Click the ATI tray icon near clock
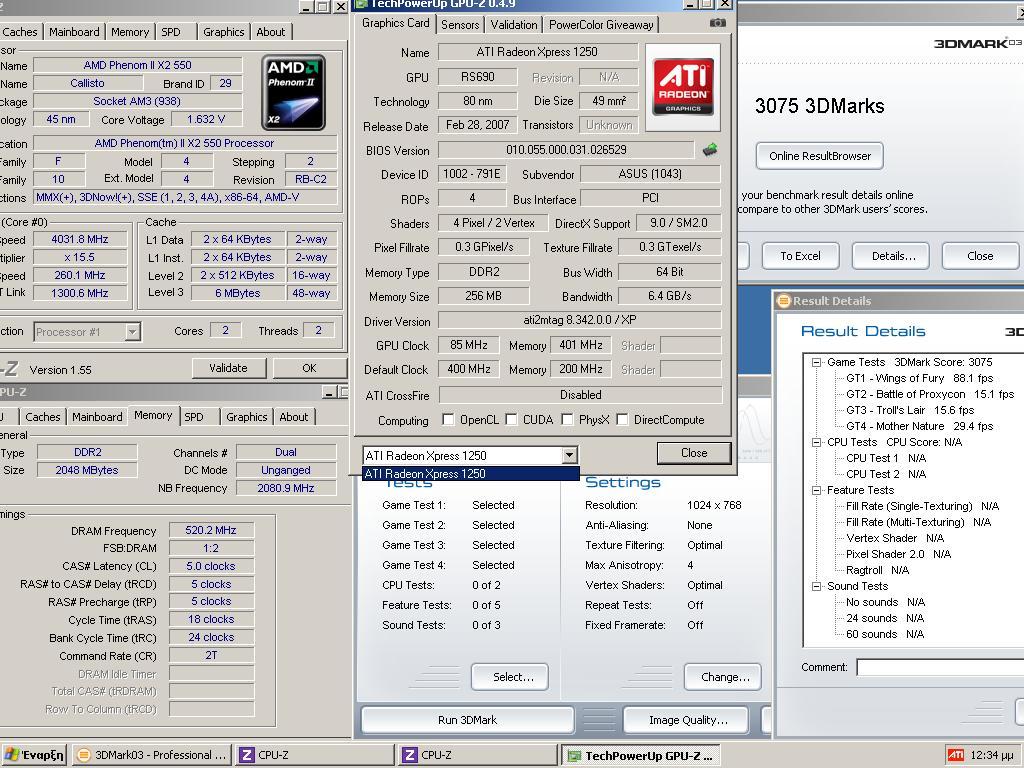 pos(955,755)
